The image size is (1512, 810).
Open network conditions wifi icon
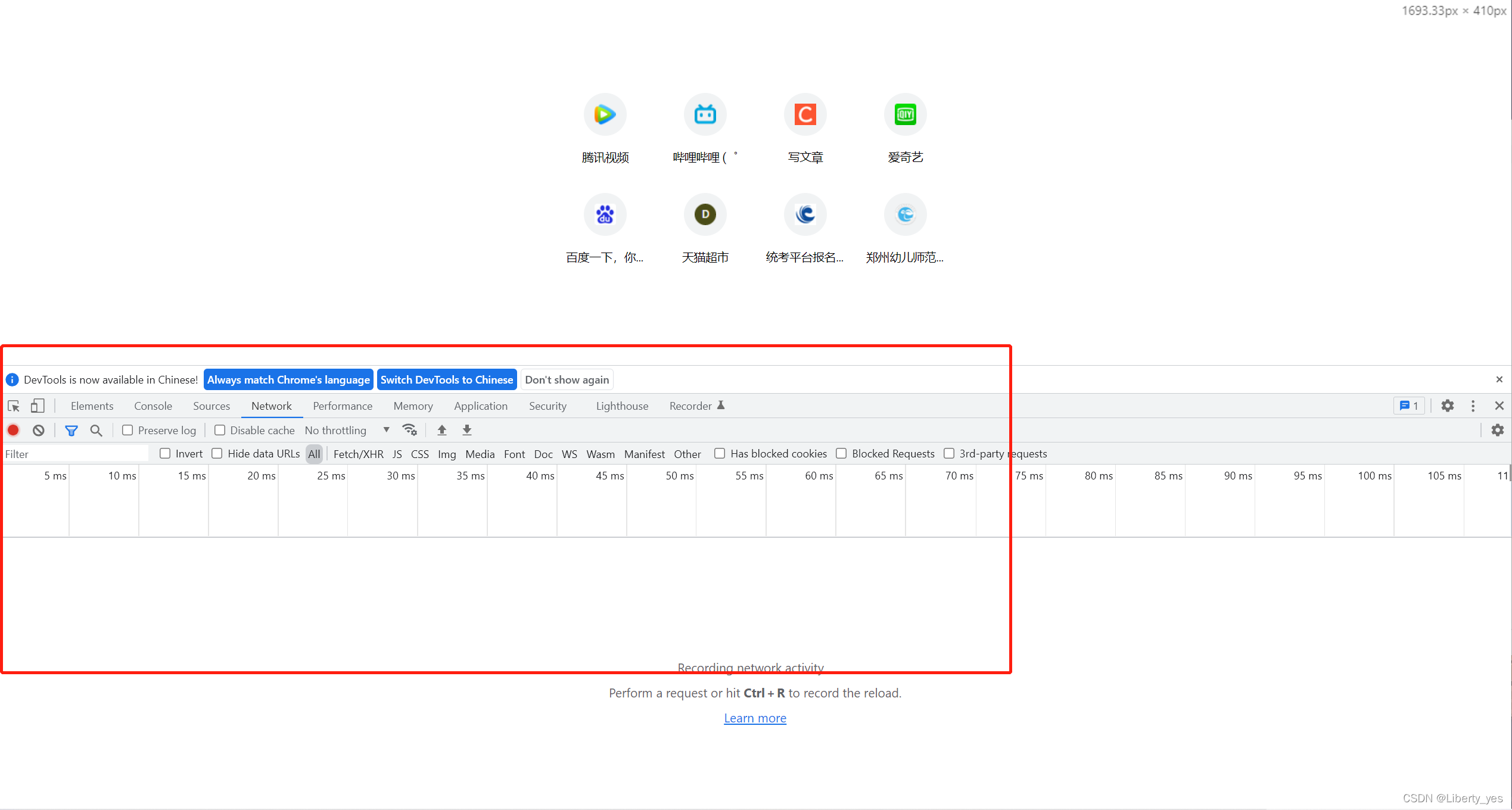point(410,430)
